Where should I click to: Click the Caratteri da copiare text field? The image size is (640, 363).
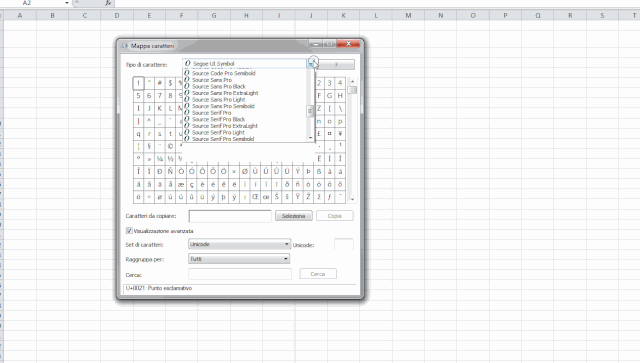230,216
